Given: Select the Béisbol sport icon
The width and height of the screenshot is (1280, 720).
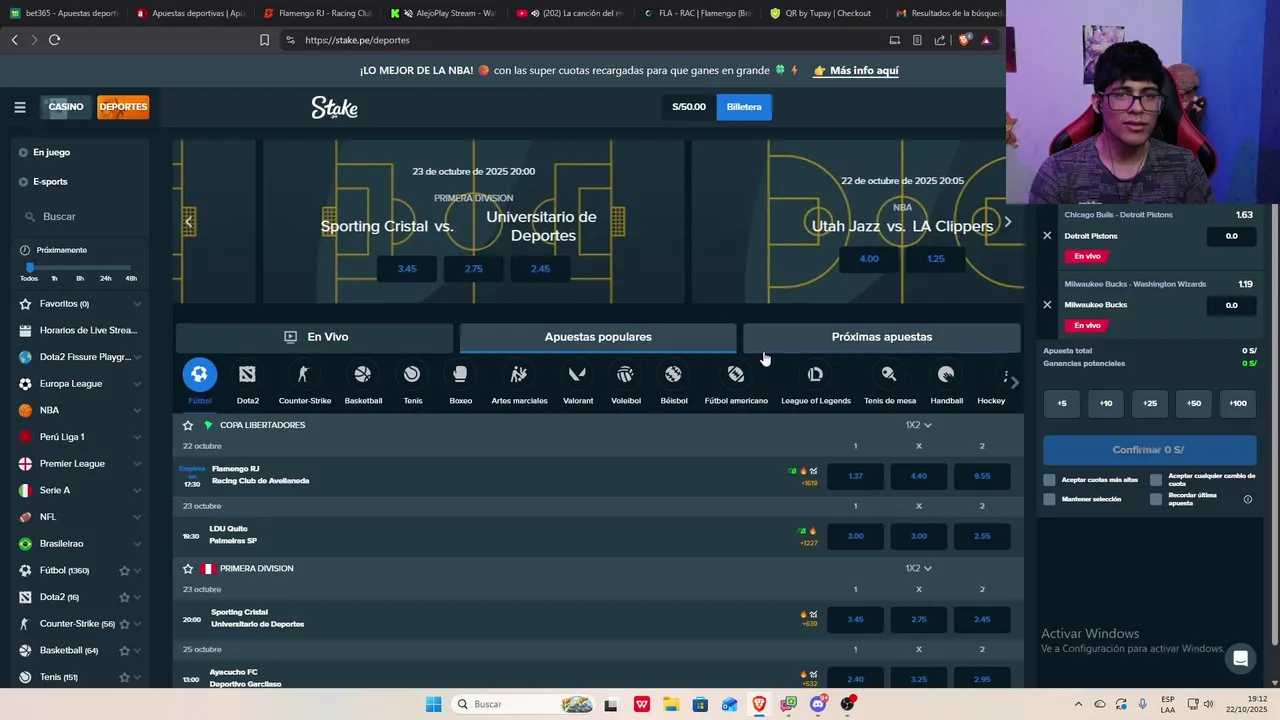Looking at the screenshot, I should [x=673, y=374].
